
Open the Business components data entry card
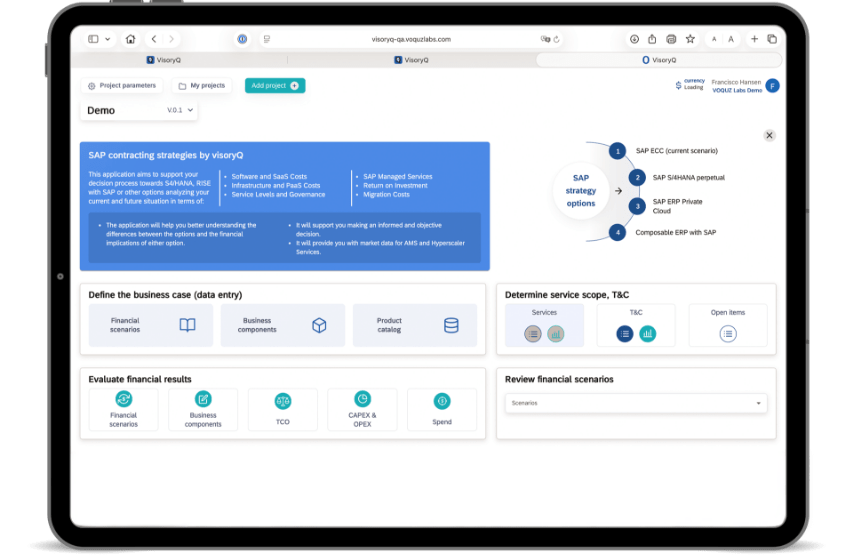point(282,325)
